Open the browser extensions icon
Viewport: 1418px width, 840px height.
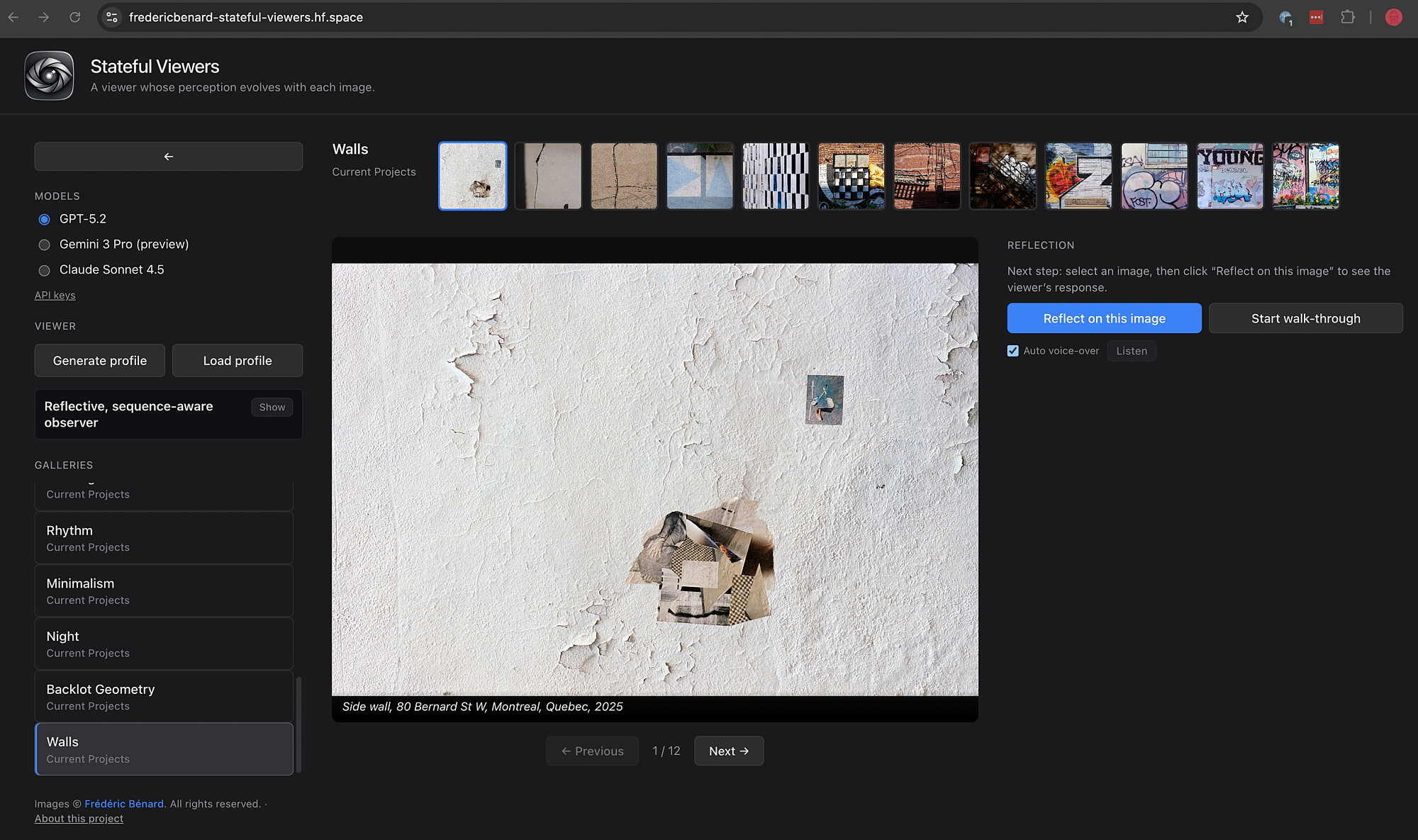coord(1348,17)
